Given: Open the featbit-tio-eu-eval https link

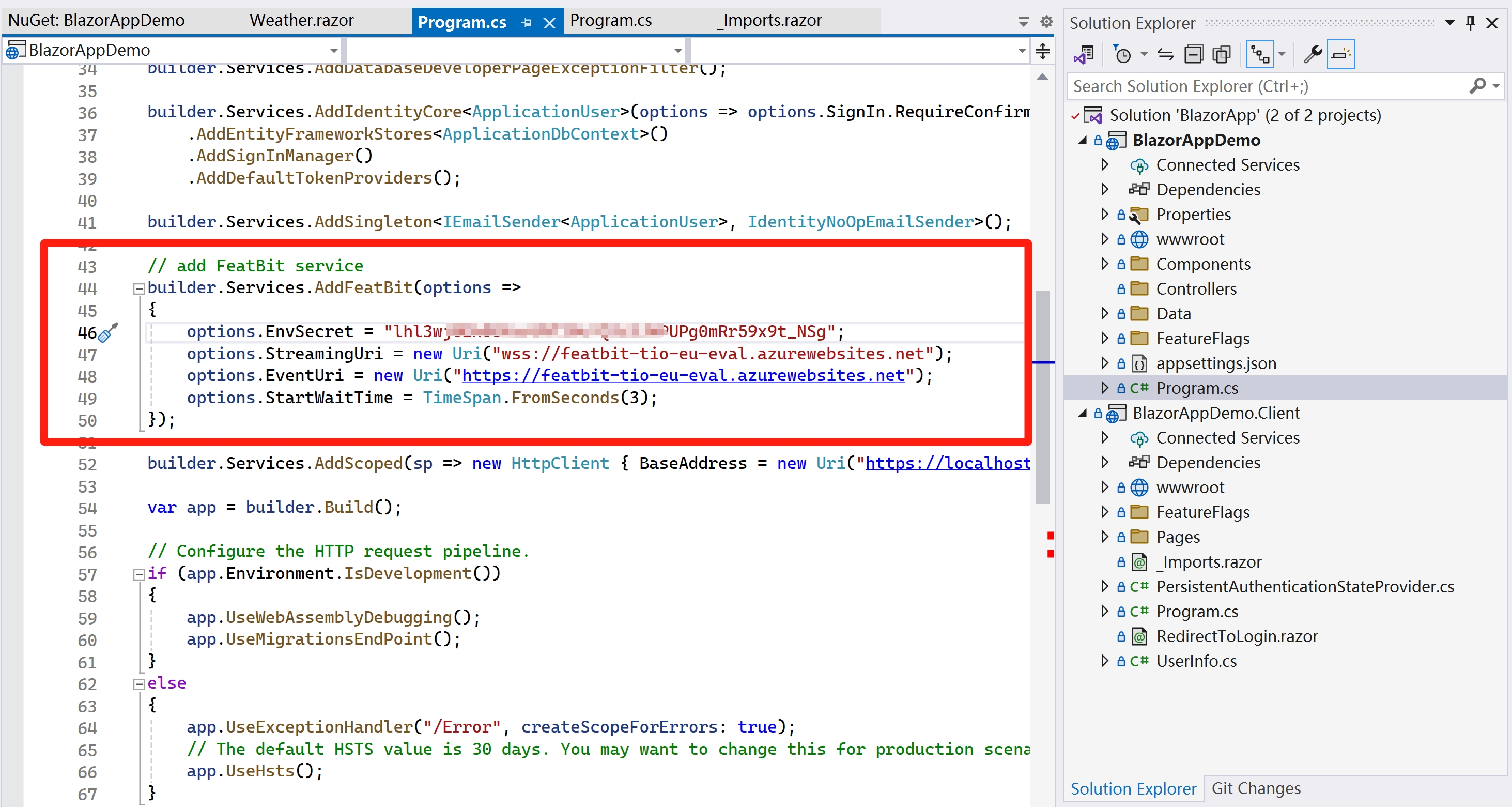Looking at the screenshot, I should [683, 376].
